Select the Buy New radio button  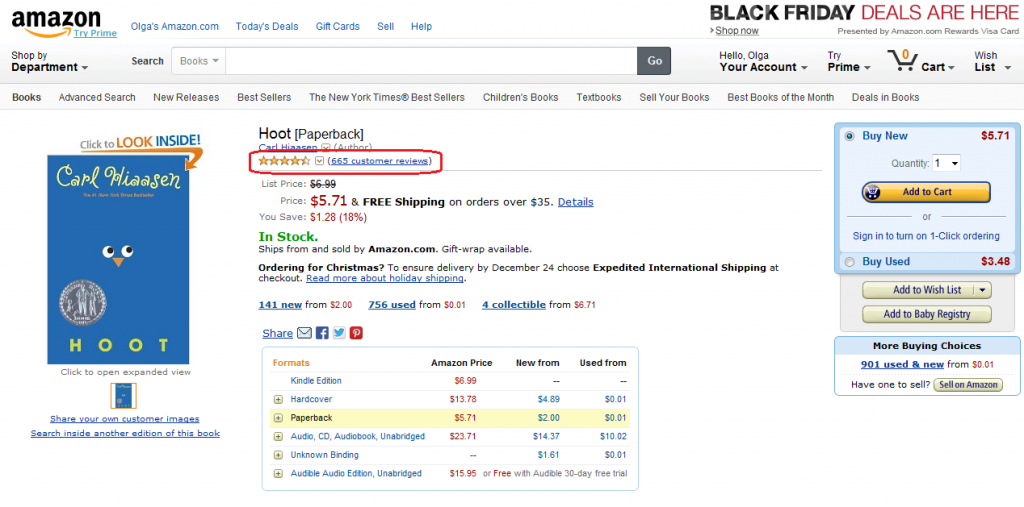[850, 136]
